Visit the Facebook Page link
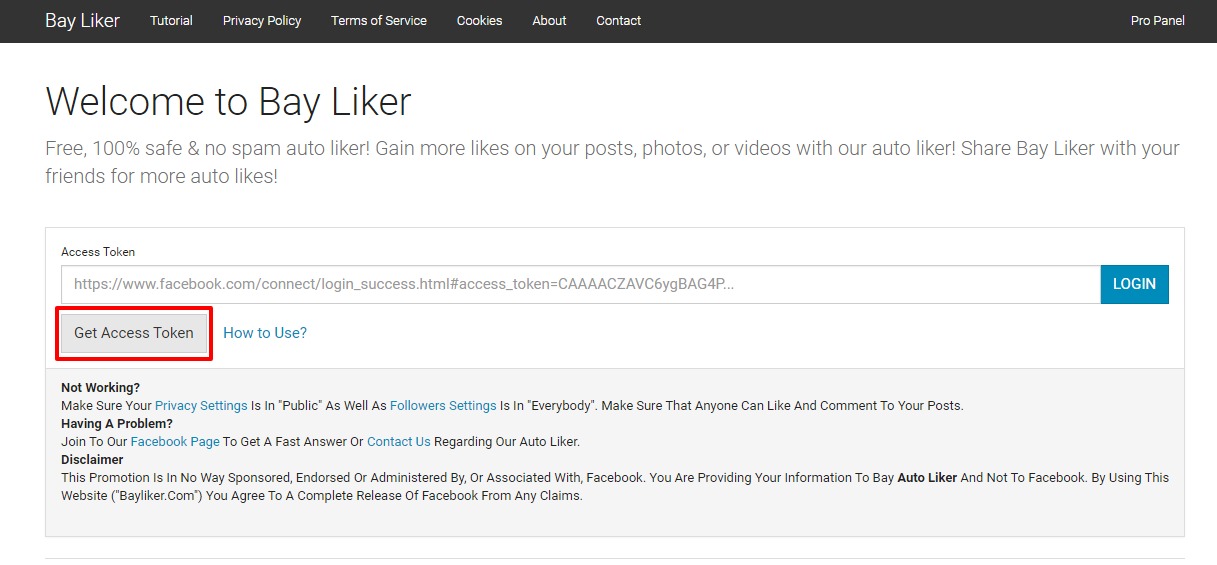The height and width of the screenshot is (565, 1217). coord(175,442)
